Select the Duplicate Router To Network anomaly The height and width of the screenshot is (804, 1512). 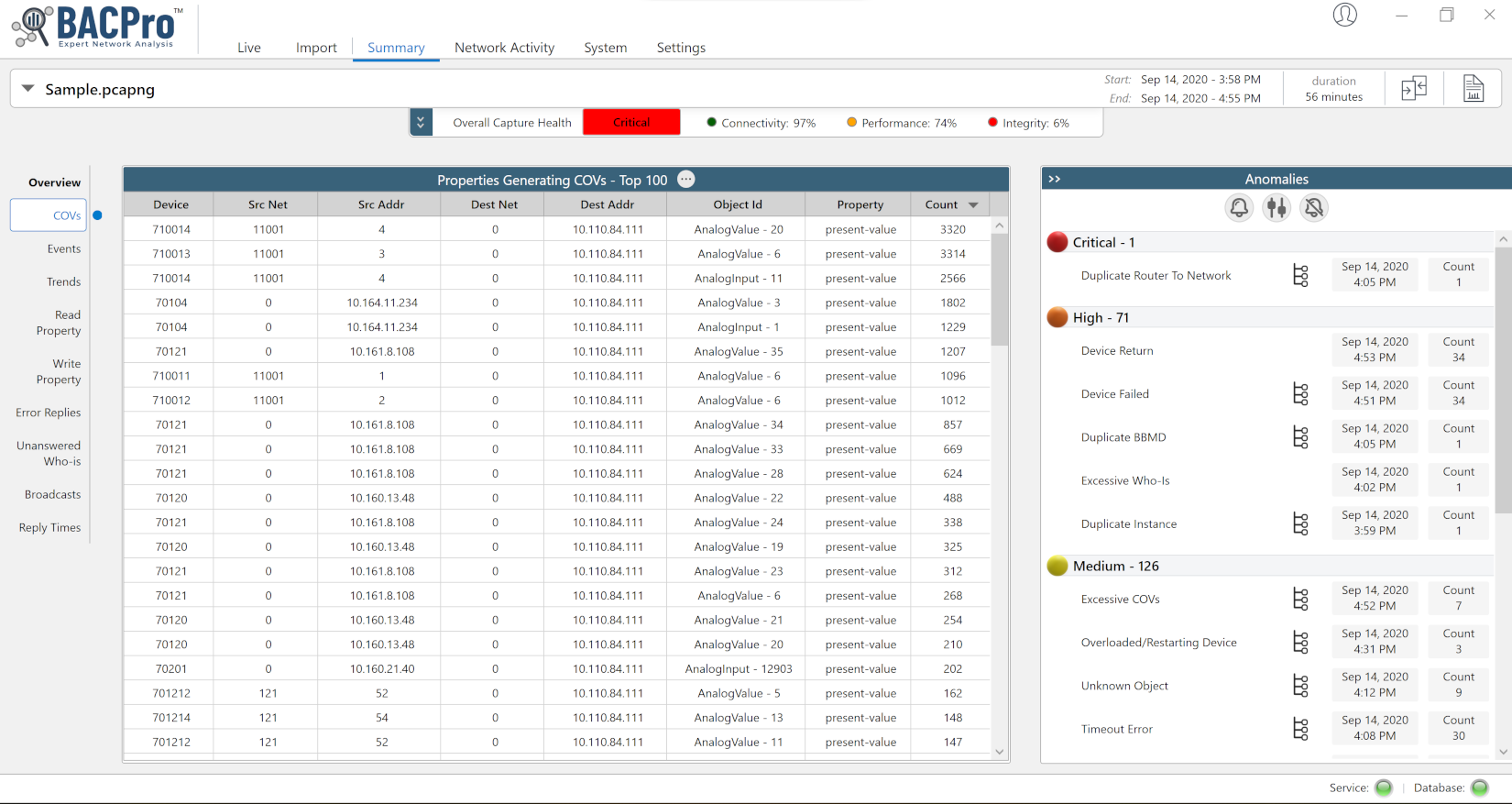click(x=1156, y=275)
